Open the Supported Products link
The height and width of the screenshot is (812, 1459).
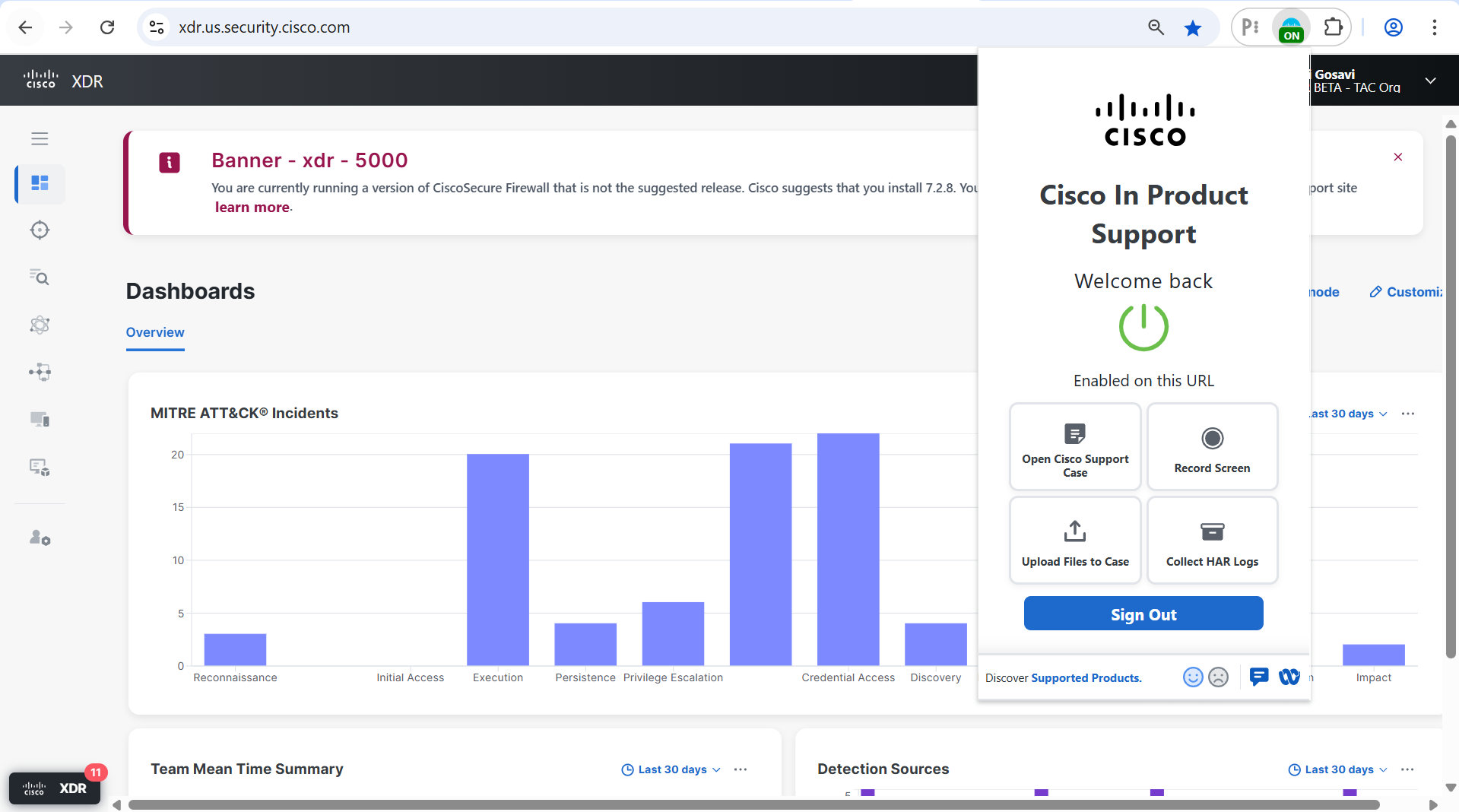click(1086, 677)
